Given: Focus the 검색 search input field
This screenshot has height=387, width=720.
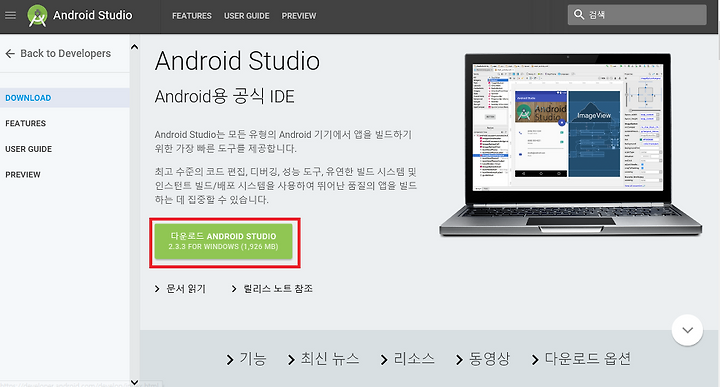Looking at the screenshot, I should tap(637, 15).
